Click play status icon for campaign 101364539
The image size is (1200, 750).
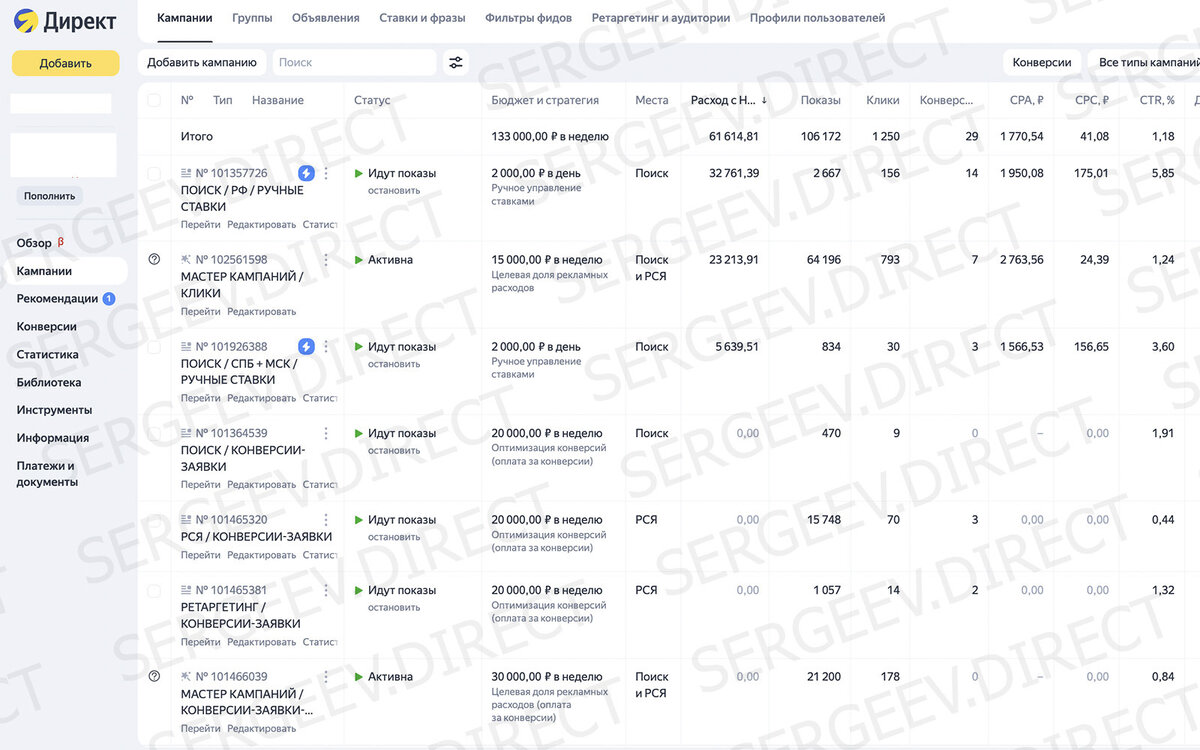tap(359, 433)
